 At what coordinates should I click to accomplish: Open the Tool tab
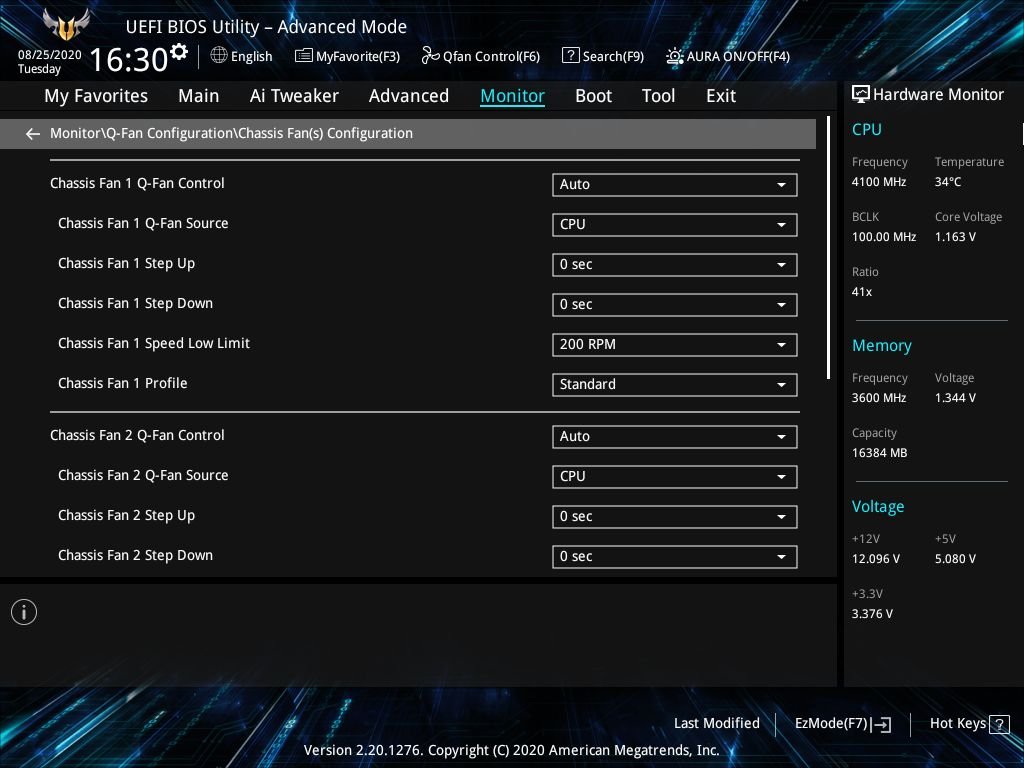pyautogui.click(x=658, y=96)
